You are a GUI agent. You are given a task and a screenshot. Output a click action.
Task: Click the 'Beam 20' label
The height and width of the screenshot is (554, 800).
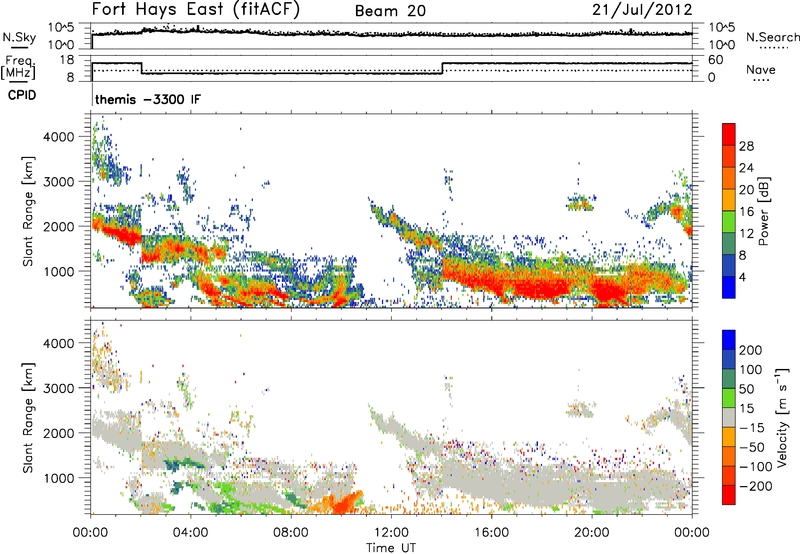coord(390,11)
